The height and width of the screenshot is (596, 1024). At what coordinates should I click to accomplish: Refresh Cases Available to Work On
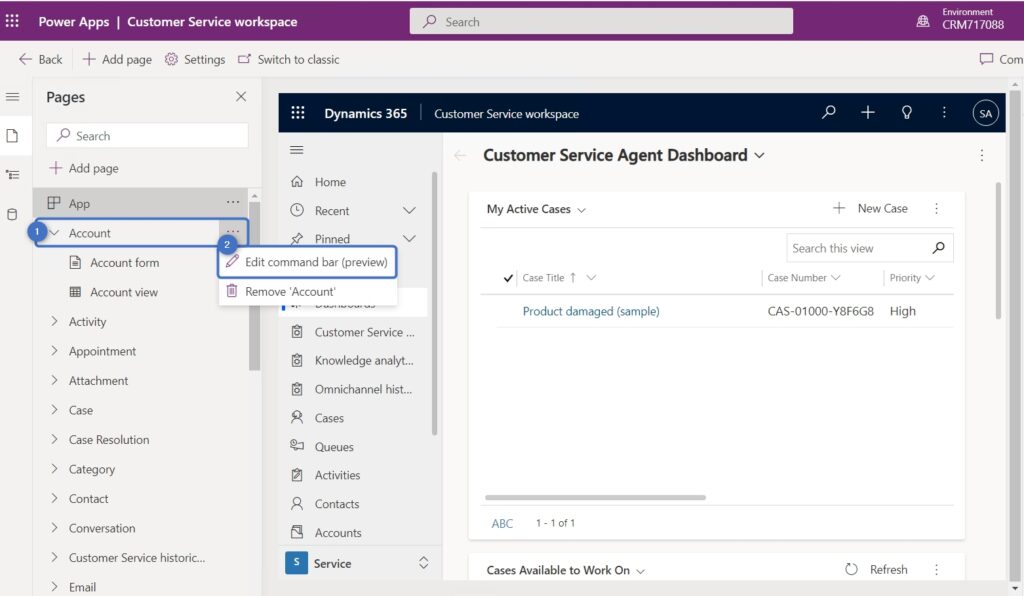tap(876, 569)
